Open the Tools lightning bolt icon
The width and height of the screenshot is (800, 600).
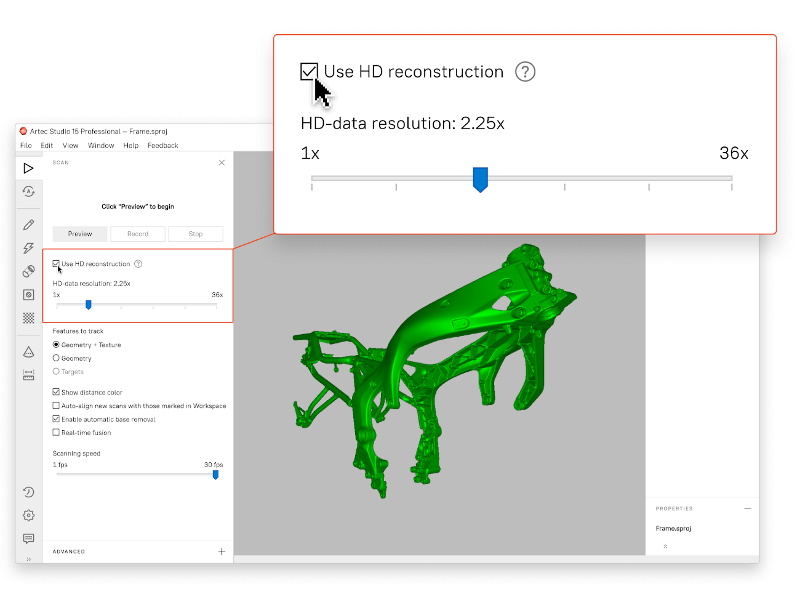(x=28, y=248)
